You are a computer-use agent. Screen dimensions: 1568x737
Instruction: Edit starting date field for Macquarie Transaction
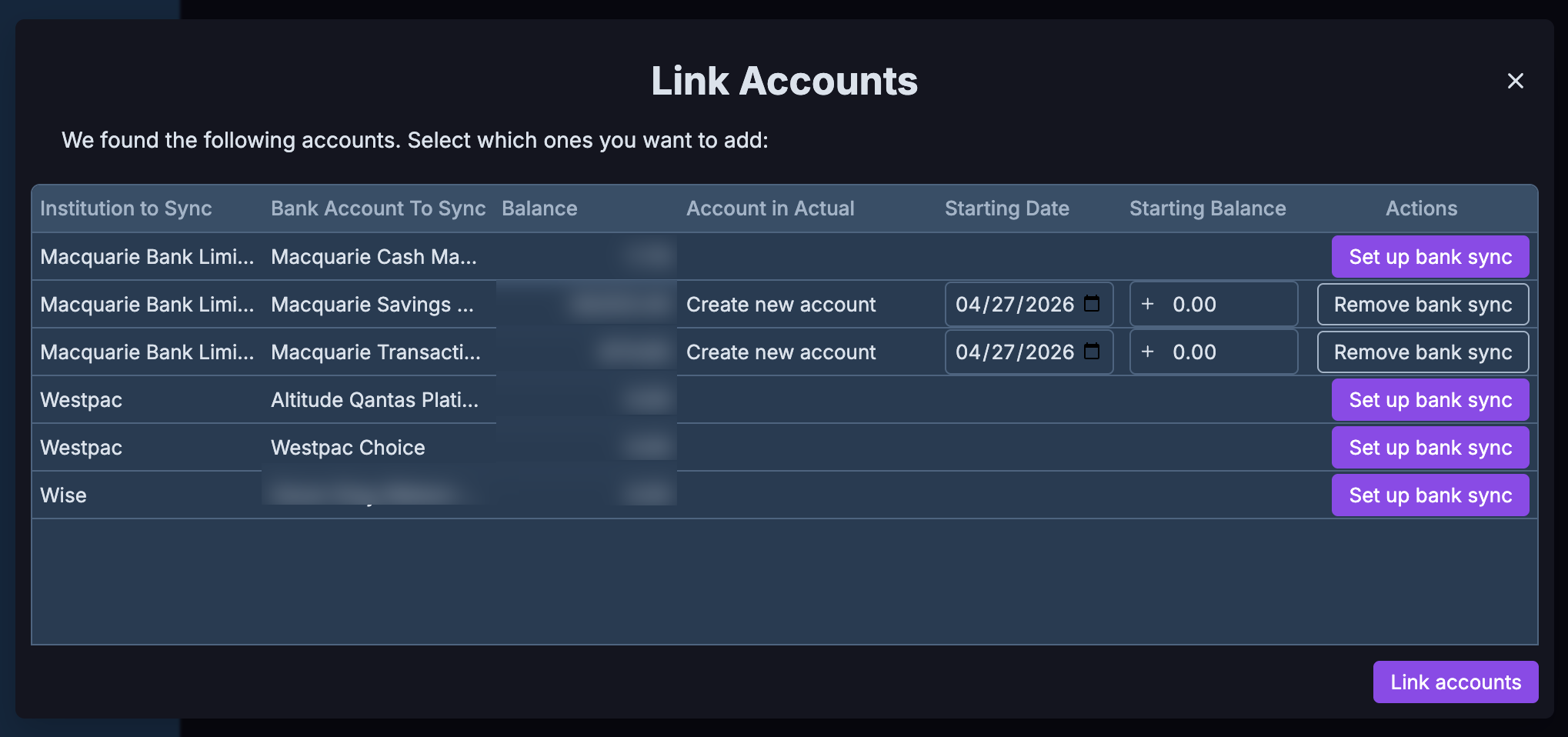point(1029,352)
